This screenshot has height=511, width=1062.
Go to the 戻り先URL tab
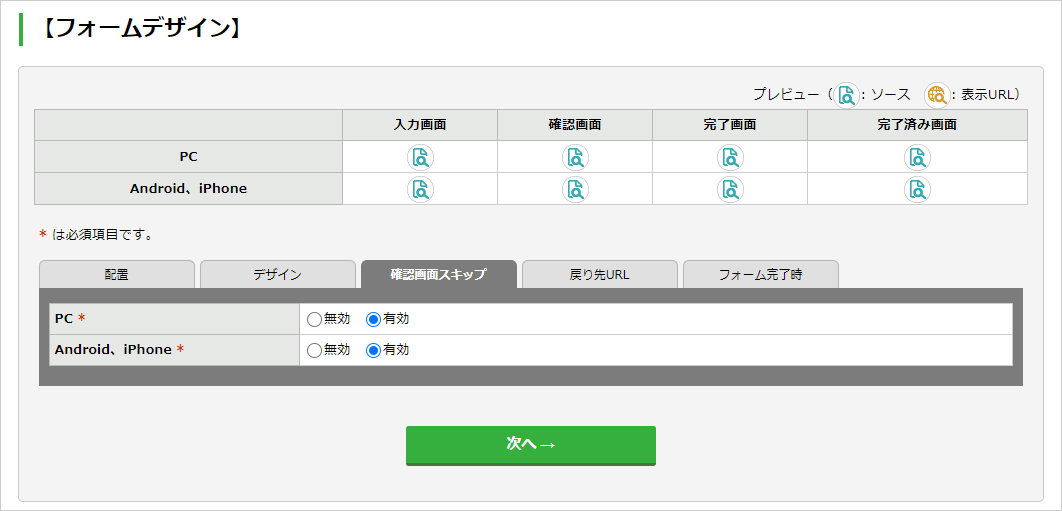(x=600, y=274)
